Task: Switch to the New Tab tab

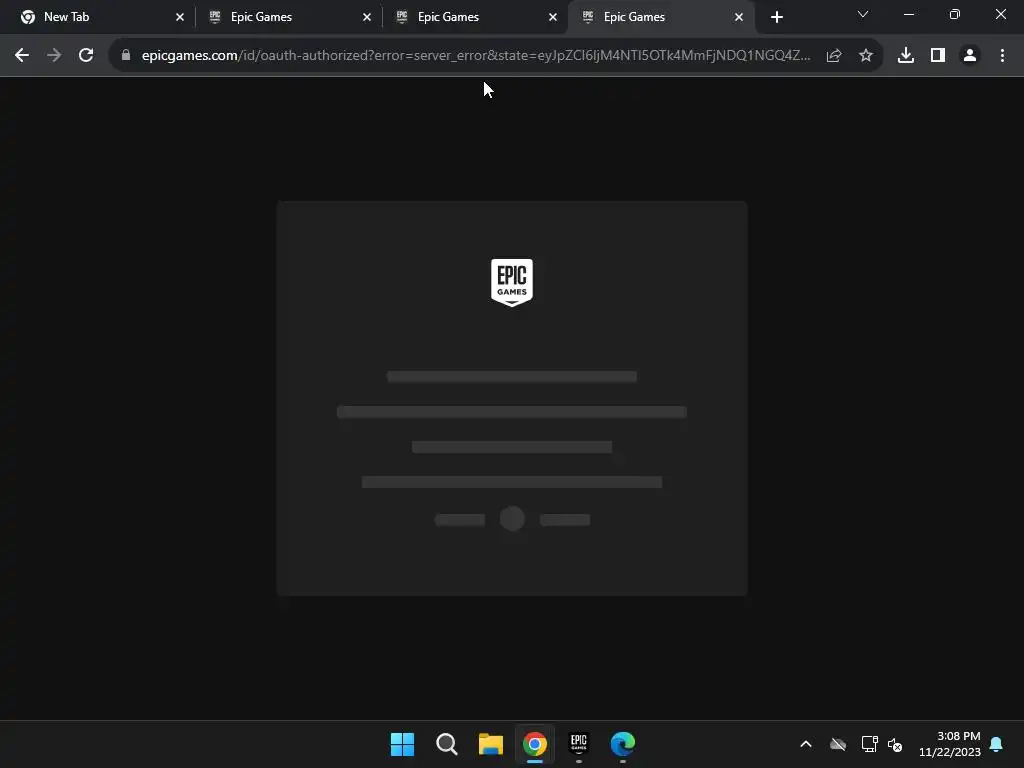Action: (x=98, y=18)
